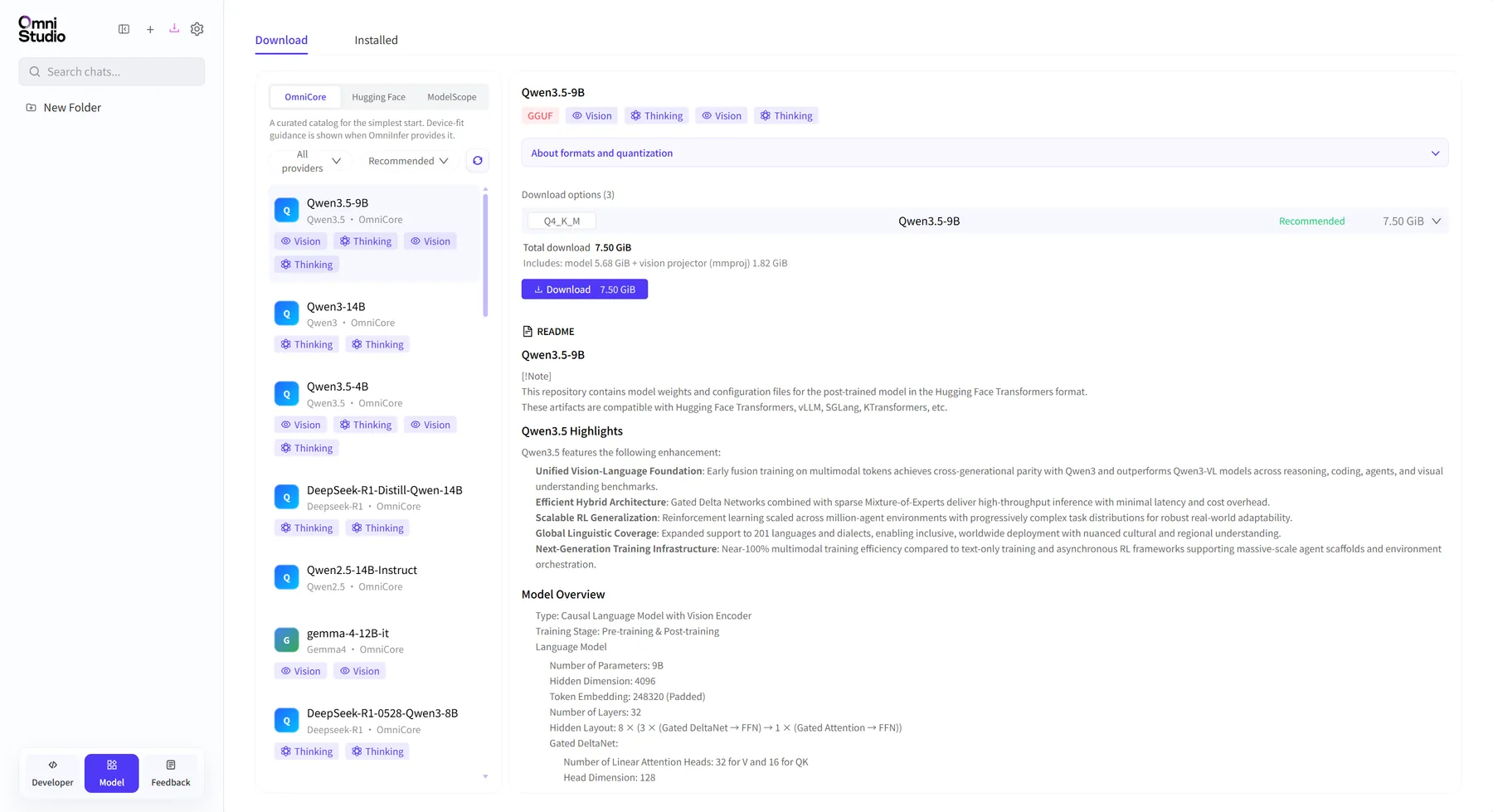
Task: Click the Omni Studio logo
Action: tap(41, 29)
